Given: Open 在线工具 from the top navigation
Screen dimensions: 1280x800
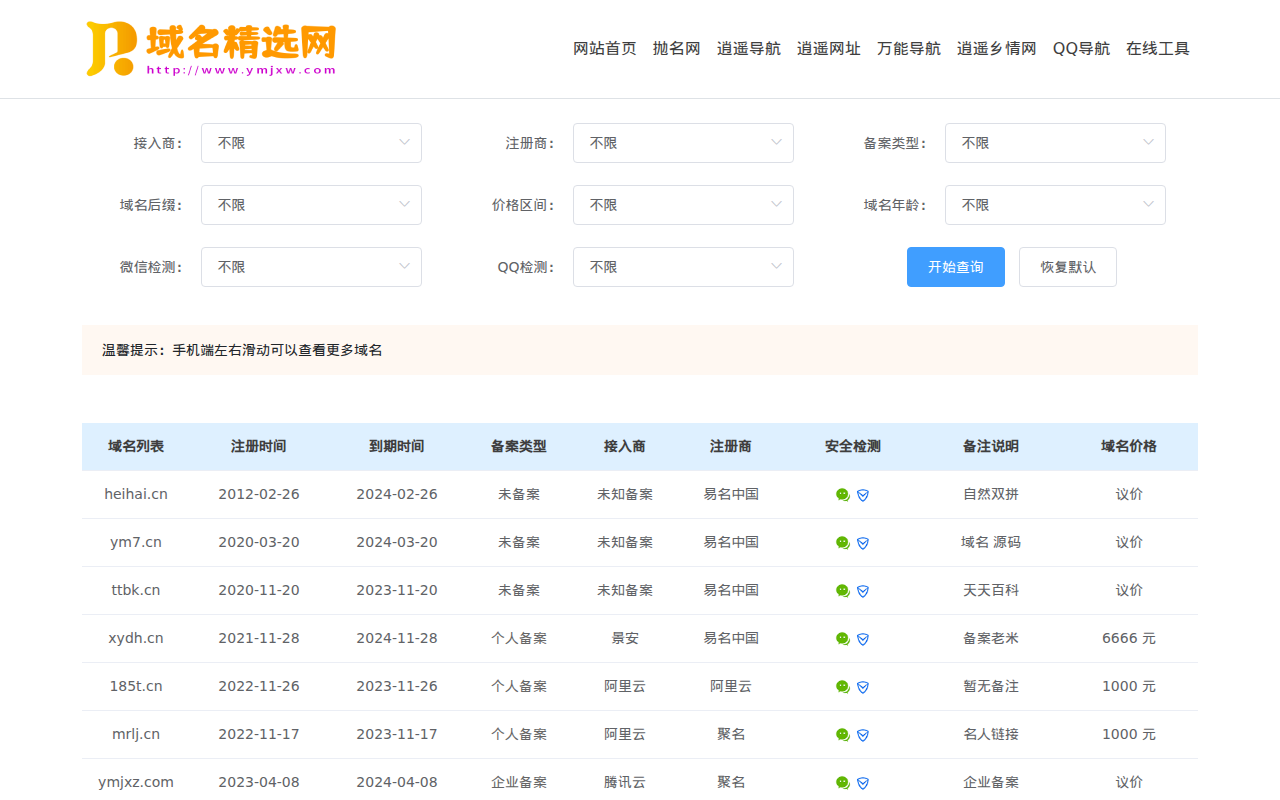Looking at the screenshot, I should click(1158, 48).
